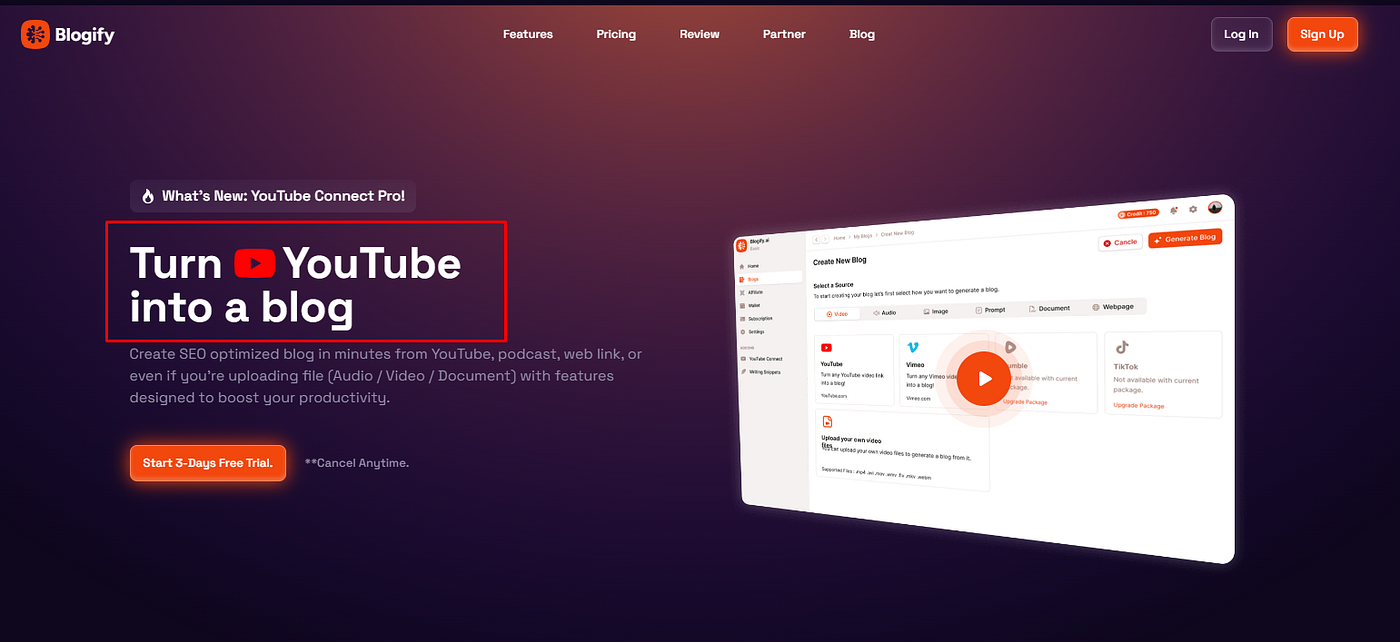
Task: Click the YouTube play icon in the headline
Action: click(256, 263)
